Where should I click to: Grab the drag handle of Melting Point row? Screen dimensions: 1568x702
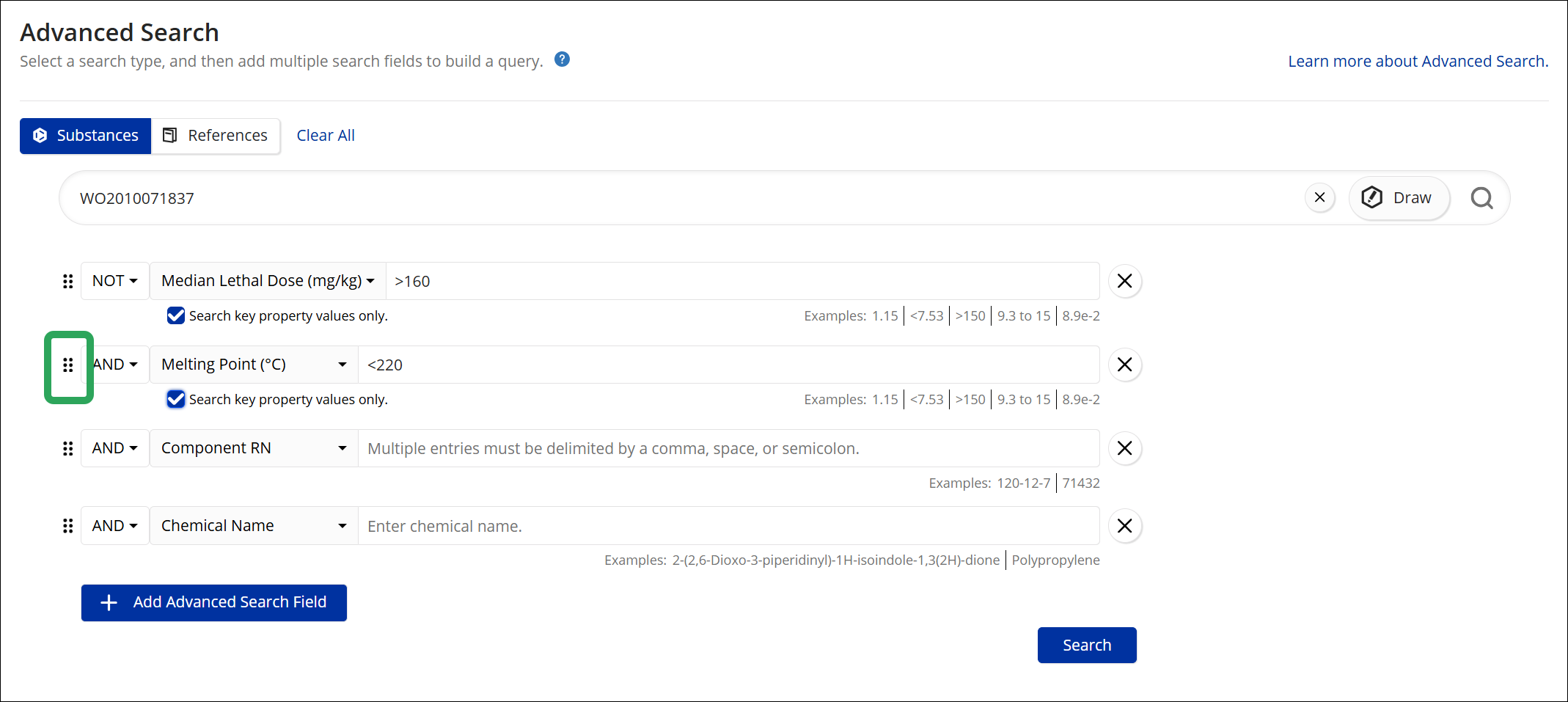(68, 365)
